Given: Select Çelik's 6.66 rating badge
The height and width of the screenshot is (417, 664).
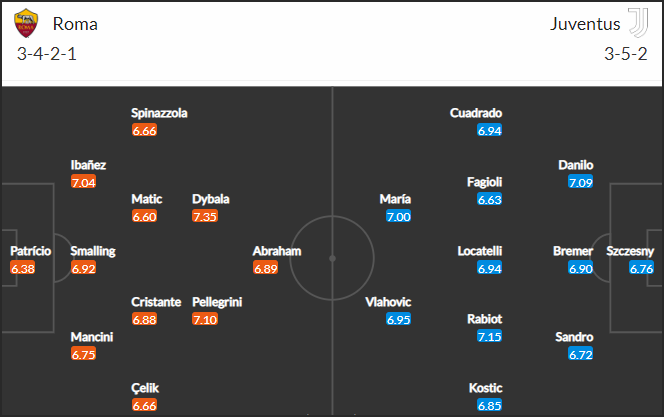Looking at the screenshot, I should pyautogui.click(x=144, y=405).
